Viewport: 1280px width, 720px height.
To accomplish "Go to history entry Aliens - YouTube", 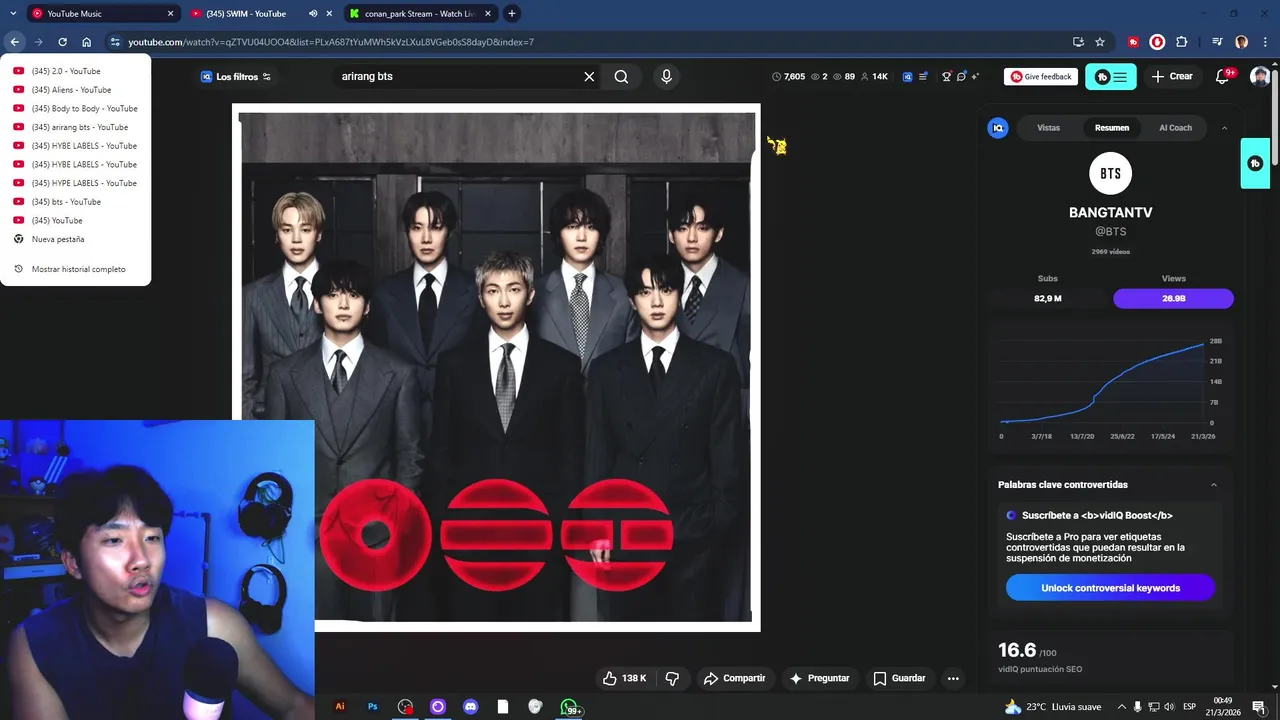I will pos(75,90).
